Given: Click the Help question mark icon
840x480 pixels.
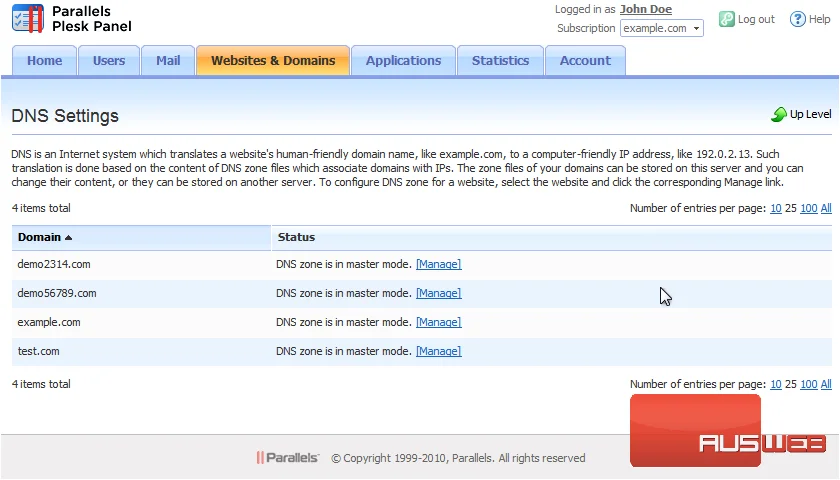Looking at the screenshot, I should (x=797, y=19).
